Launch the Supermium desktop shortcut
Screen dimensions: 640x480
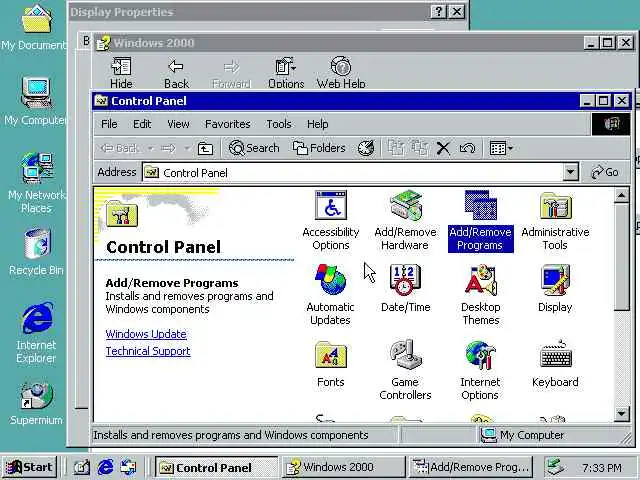click(x=36, y=403)
